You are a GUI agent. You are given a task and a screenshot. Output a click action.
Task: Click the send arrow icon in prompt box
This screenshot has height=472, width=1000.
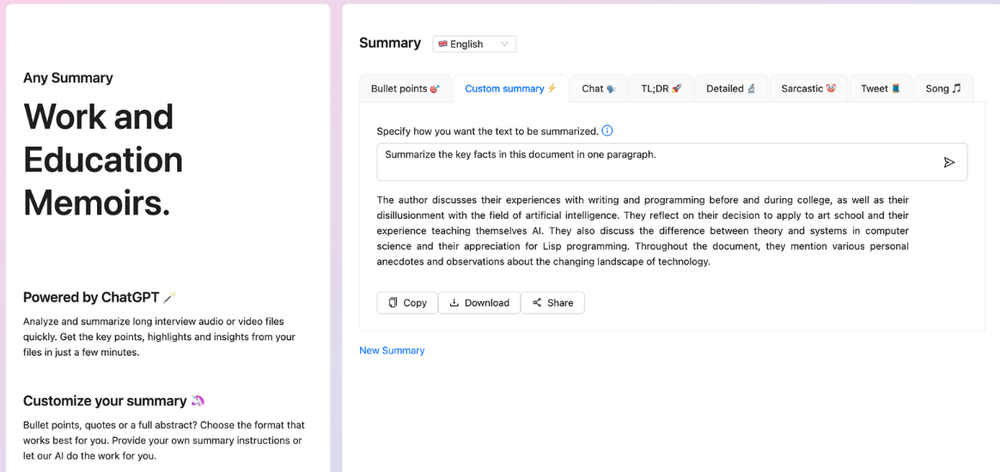click(x=949, y=162)
